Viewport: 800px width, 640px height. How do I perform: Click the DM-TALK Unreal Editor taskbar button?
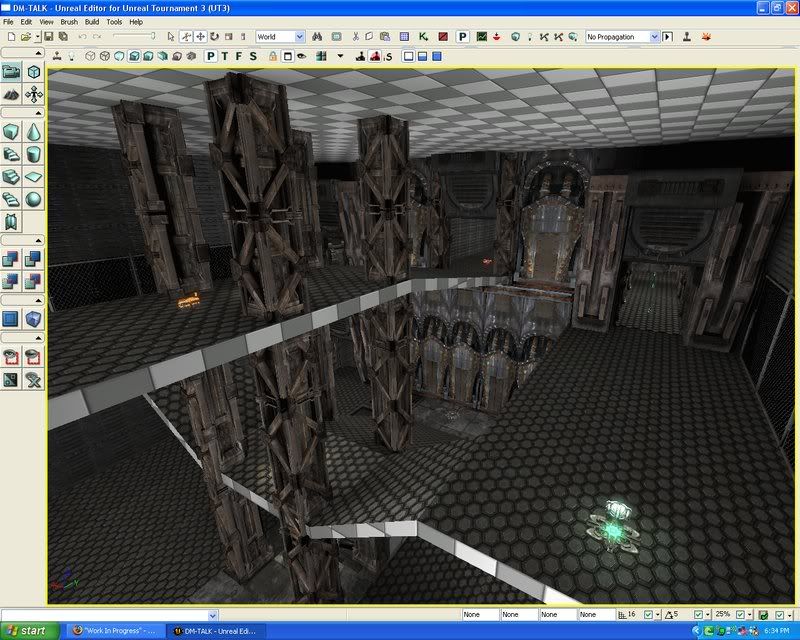tap(217, 631)
